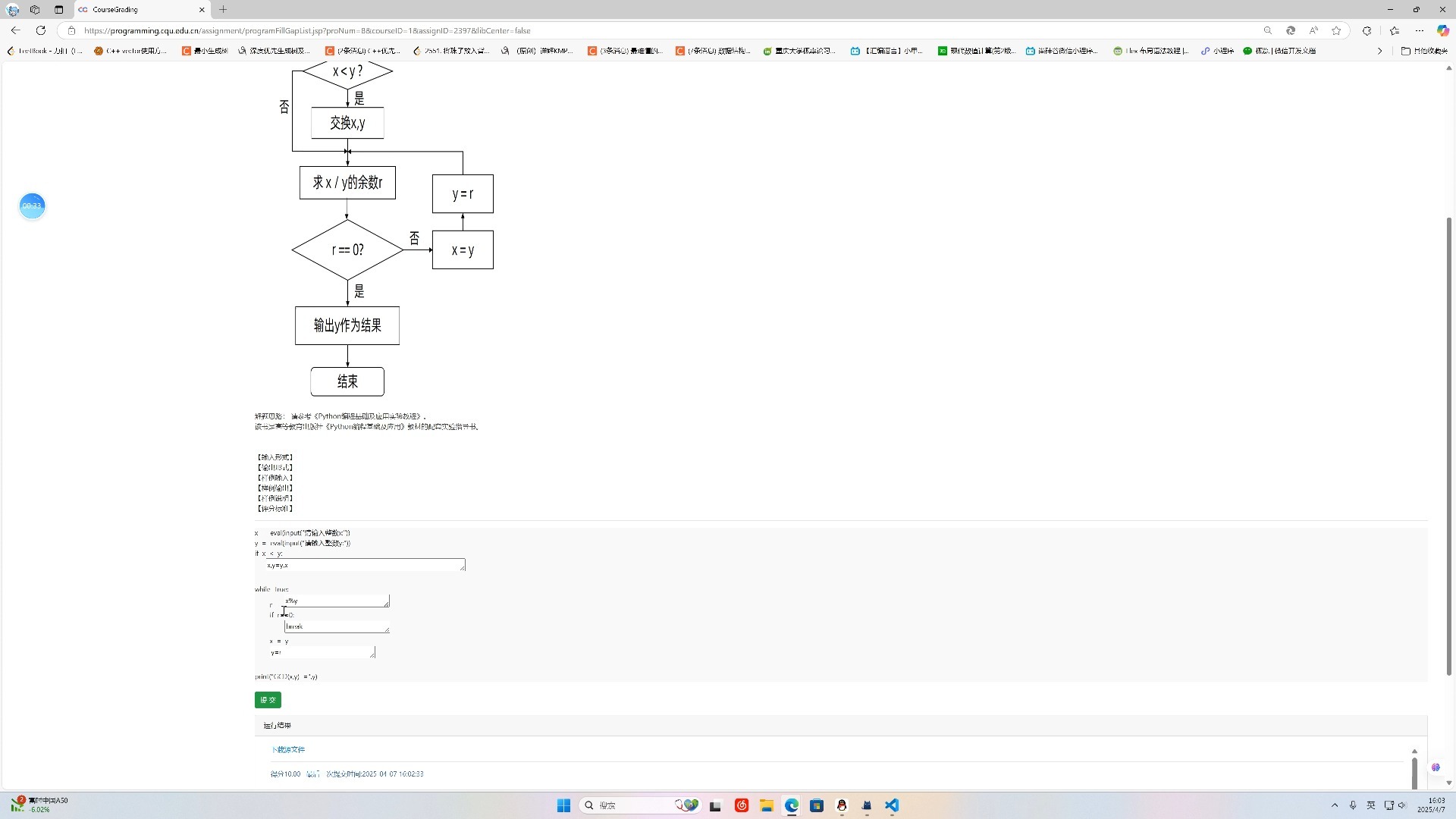Click the zoom magnifier icon in the address bar

pos(1267,30)
